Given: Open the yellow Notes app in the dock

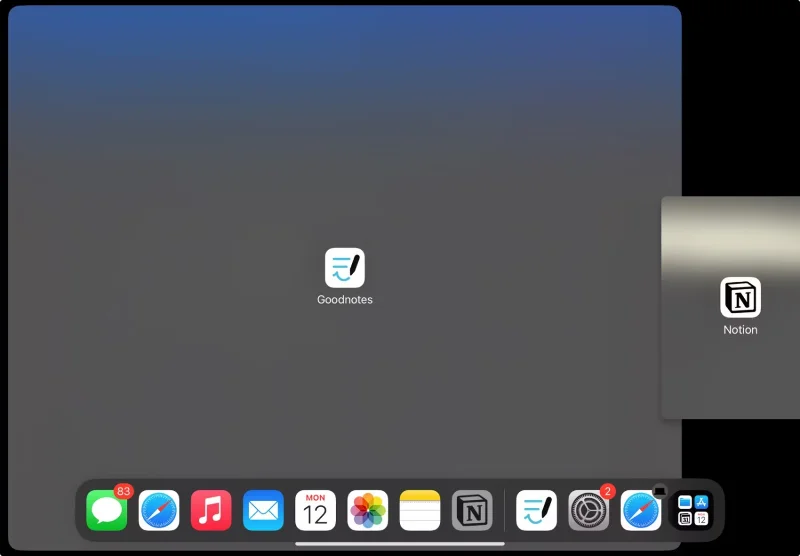Looking at the screenshot, I should point(420,510).
